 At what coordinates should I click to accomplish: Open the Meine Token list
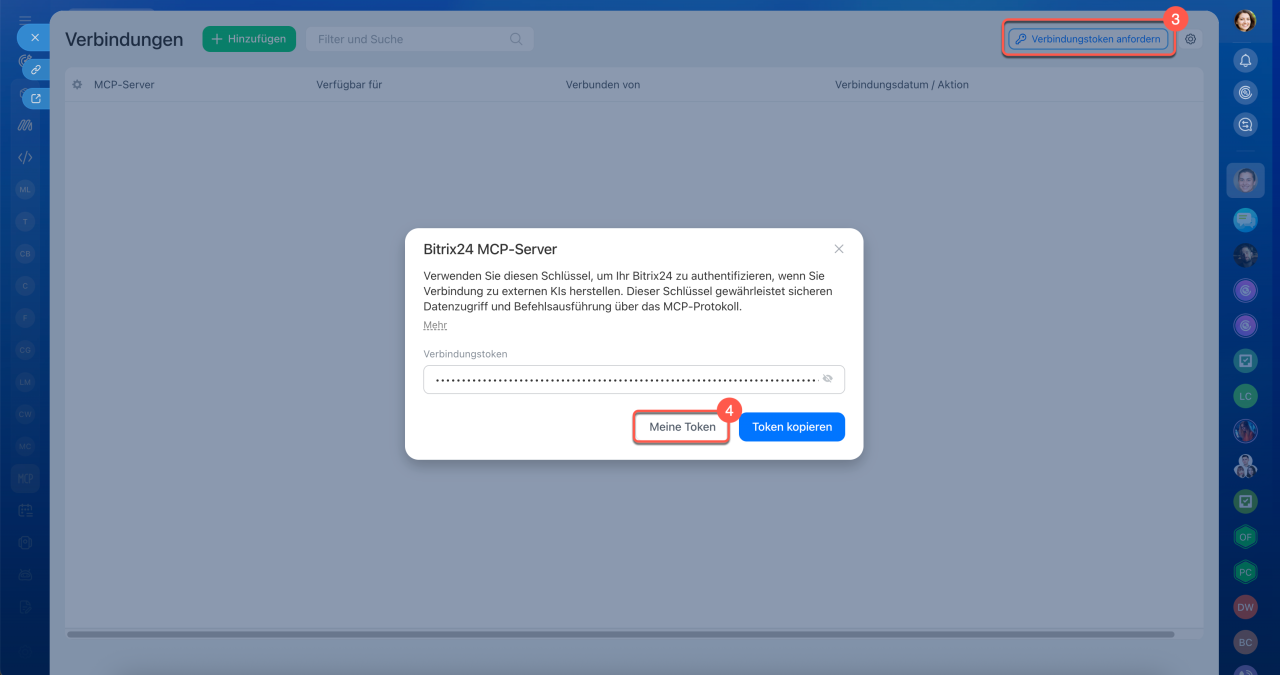[682, 427]
